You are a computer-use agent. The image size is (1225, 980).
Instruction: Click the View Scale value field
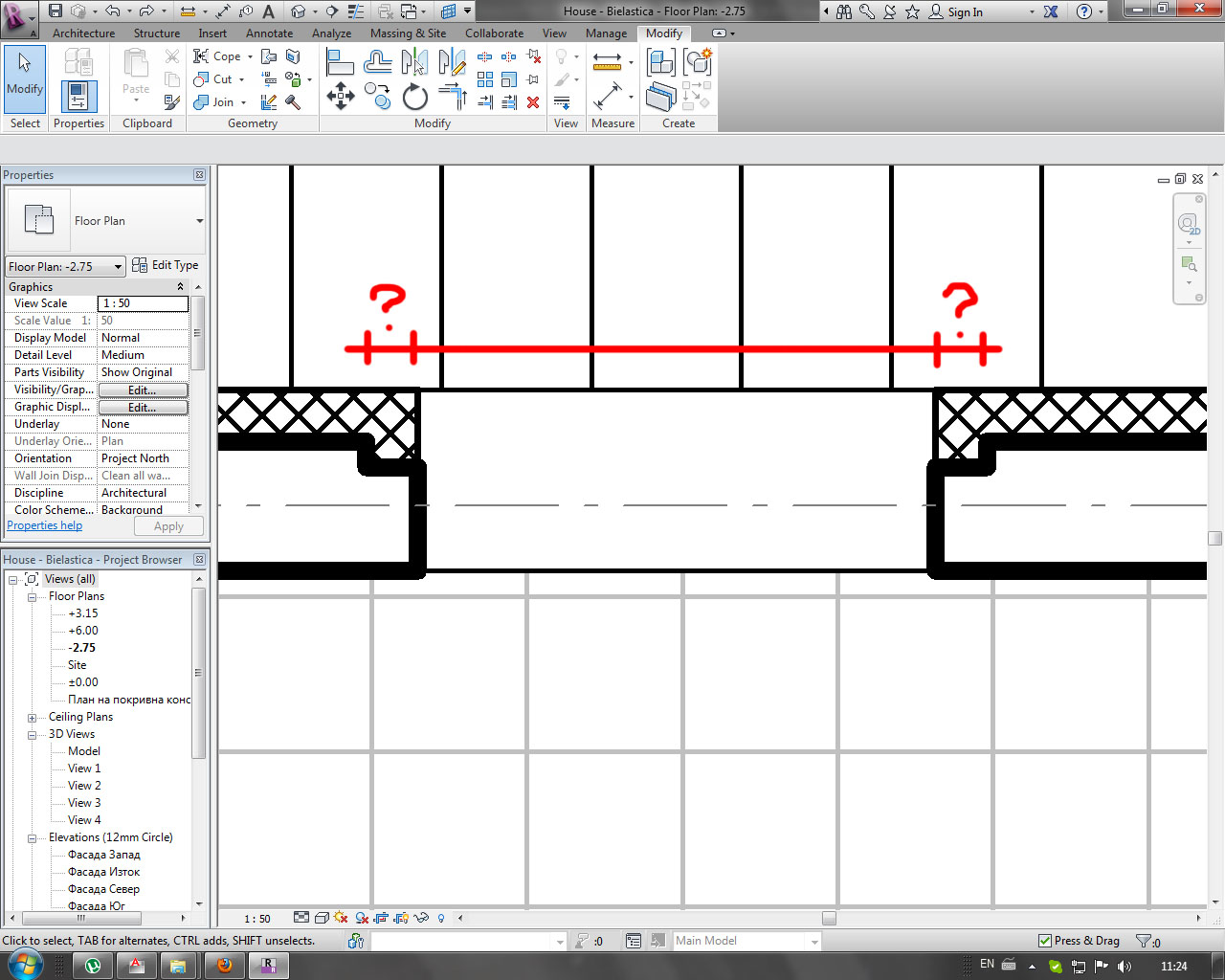click(144, 303)
